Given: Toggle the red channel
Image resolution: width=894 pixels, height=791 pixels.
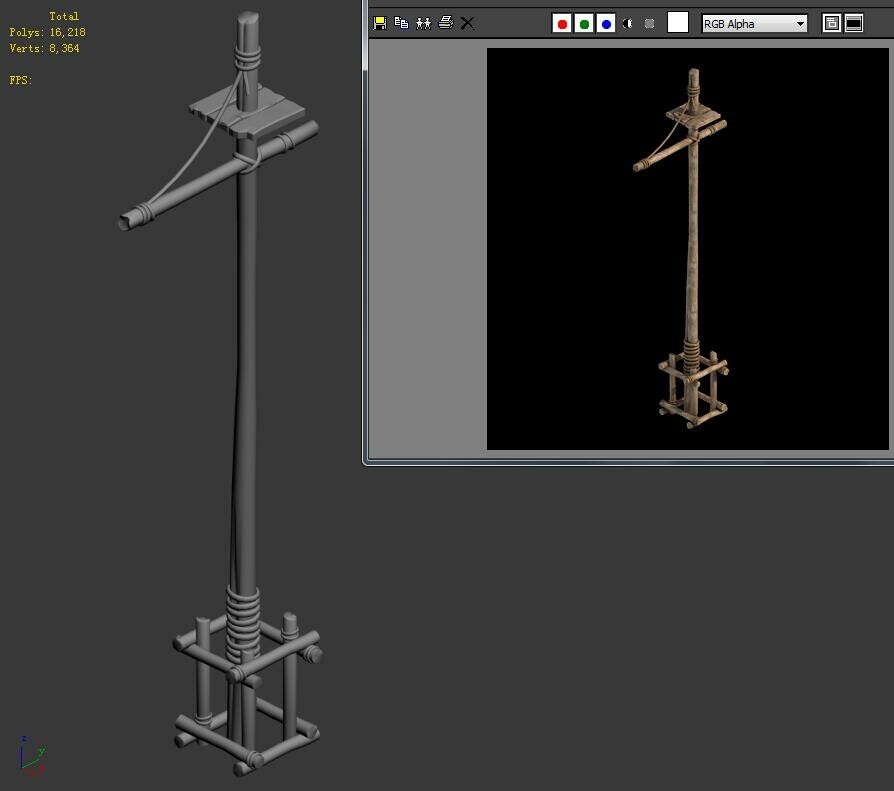Looking at the screenshot, I should (x=562, y=23).
